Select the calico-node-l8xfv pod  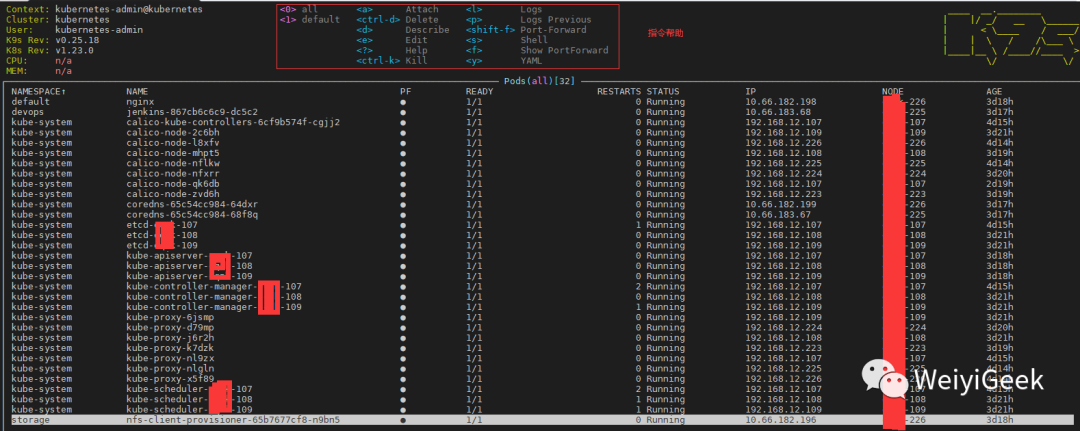pyautogui.click(x=173, y=143)
